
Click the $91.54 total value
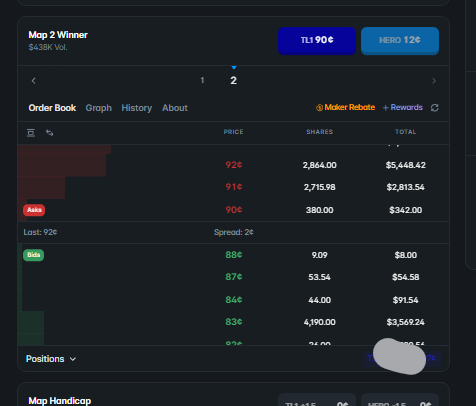[x=406, y=300]
